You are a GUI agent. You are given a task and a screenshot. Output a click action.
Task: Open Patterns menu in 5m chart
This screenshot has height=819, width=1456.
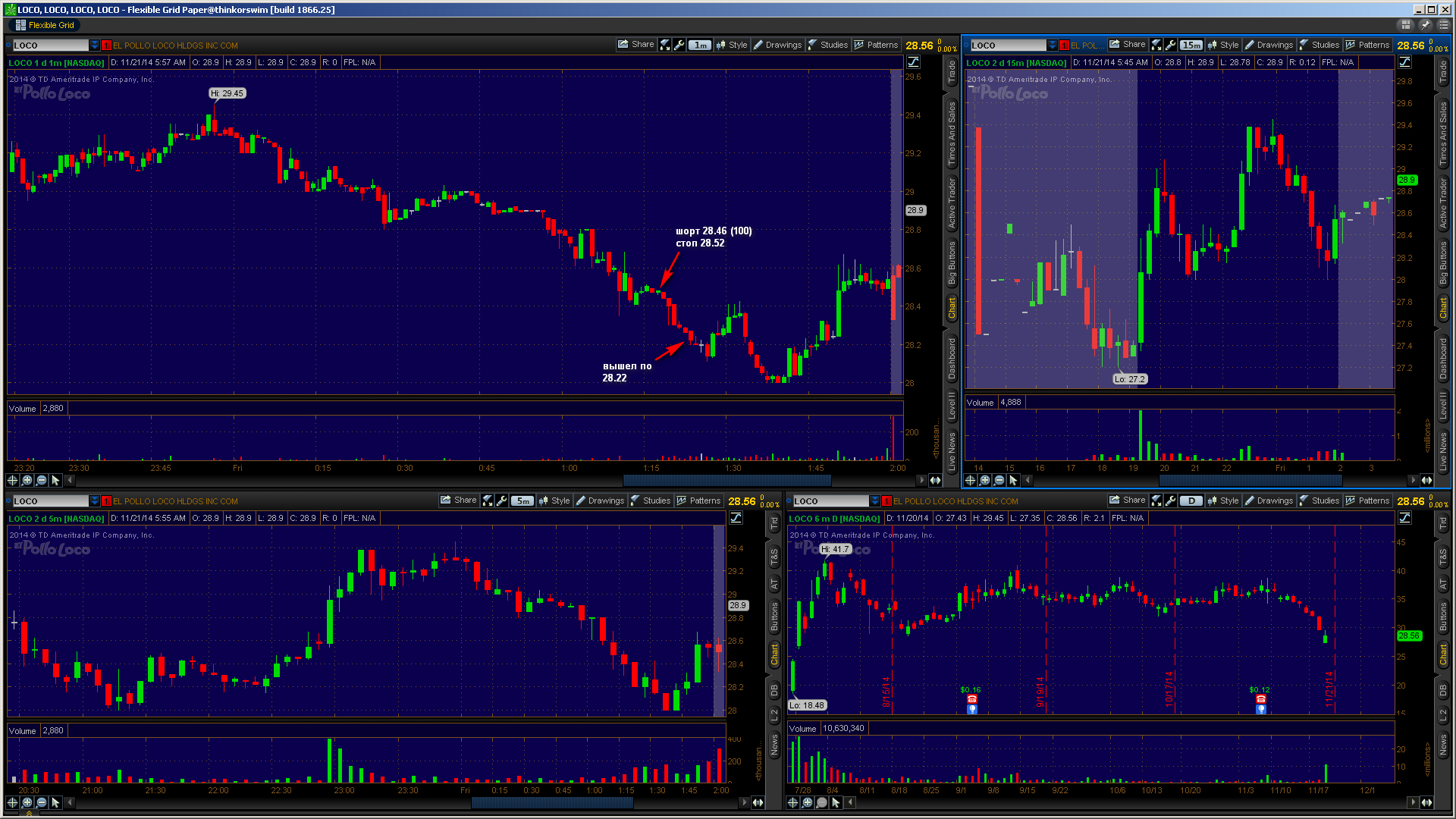(x=698, y=500)
